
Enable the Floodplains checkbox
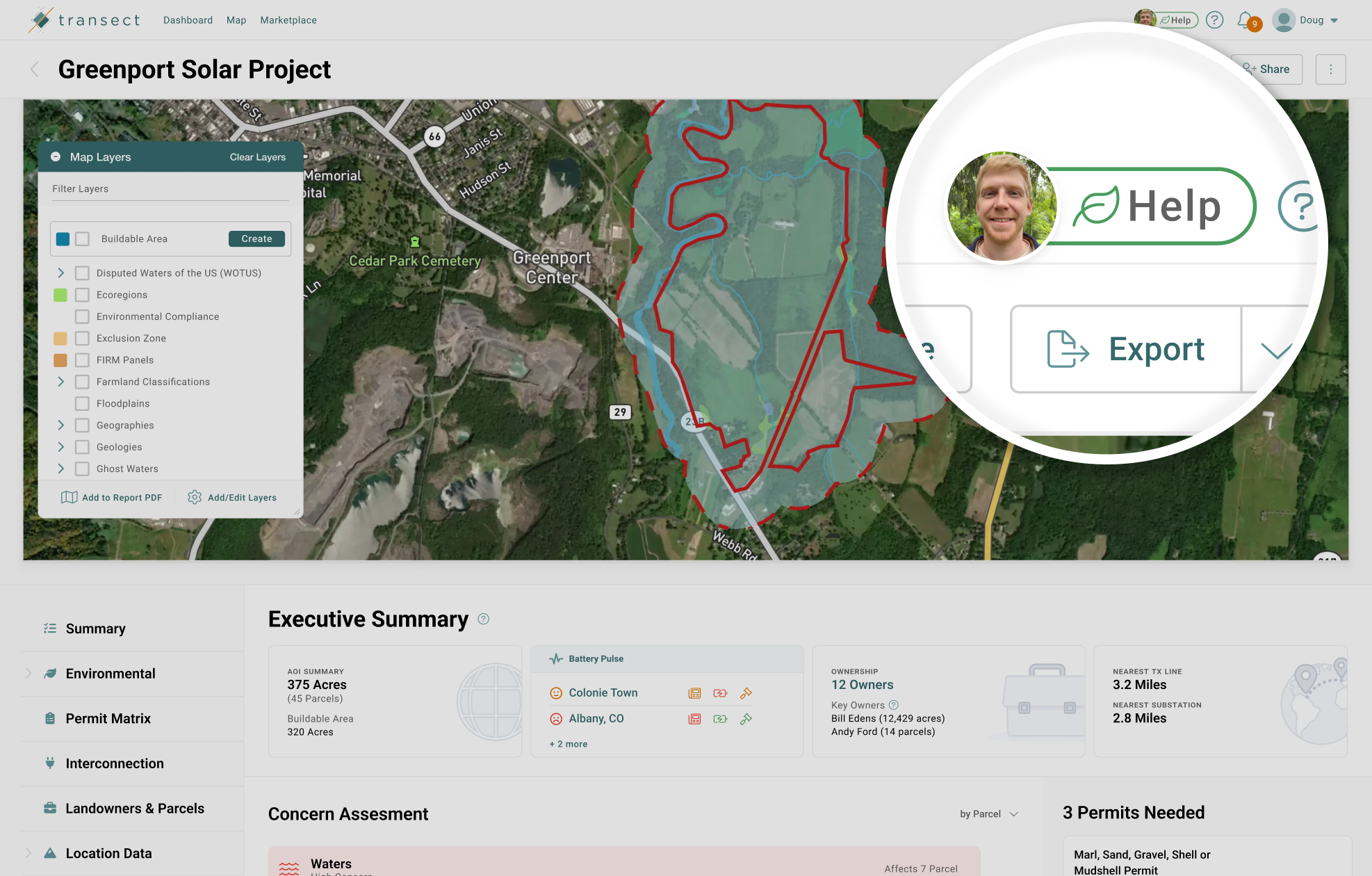pos(82,403)
